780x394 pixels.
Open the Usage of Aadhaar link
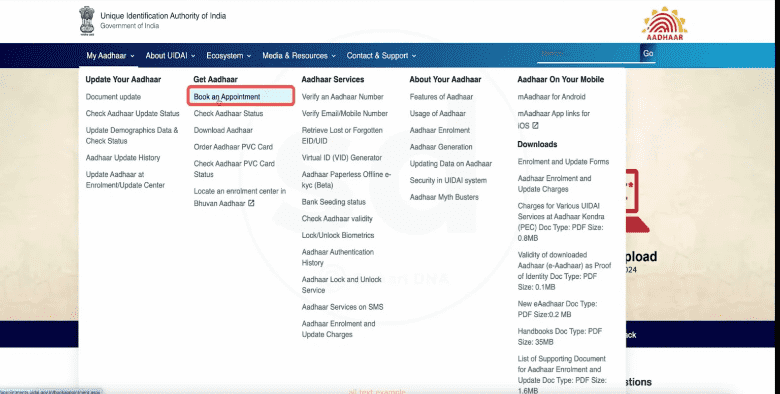tap(437, 113)
